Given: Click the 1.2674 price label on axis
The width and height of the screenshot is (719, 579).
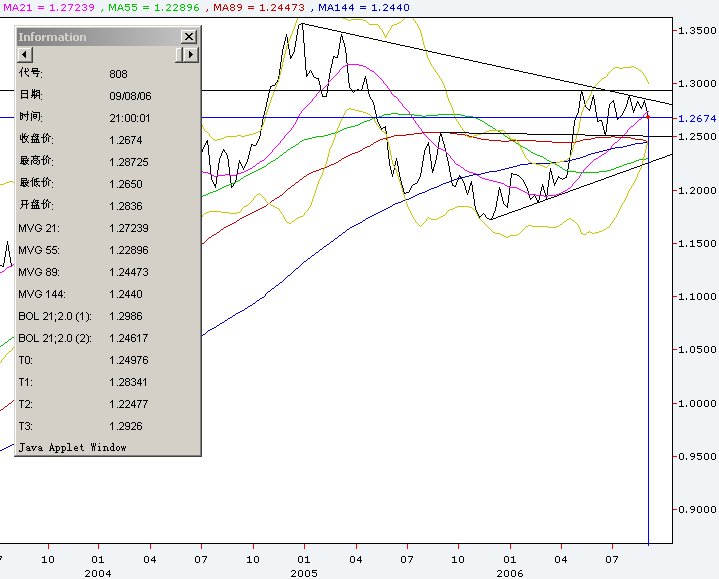Looking at the screenshot, I should (x=697, y=119).
